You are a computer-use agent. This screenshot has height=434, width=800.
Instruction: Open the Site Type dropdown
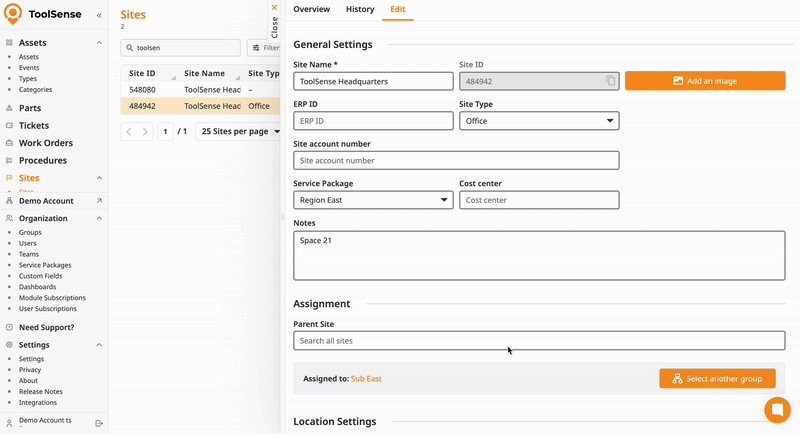click(x=539, y=121)
